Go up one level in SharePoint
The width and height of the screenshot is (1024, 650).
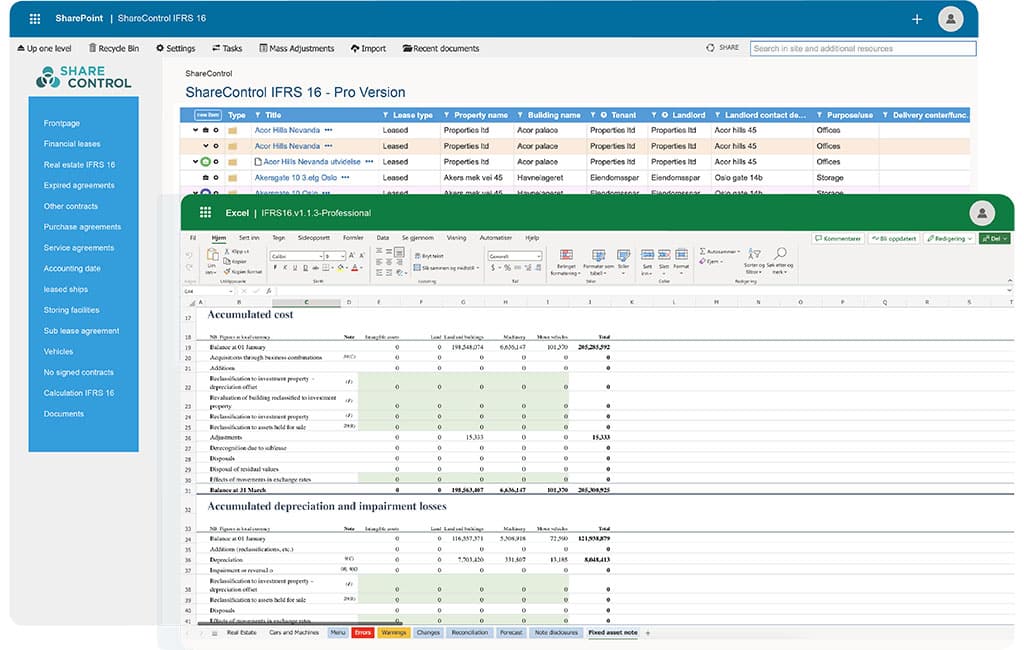(x=44, y=48)
